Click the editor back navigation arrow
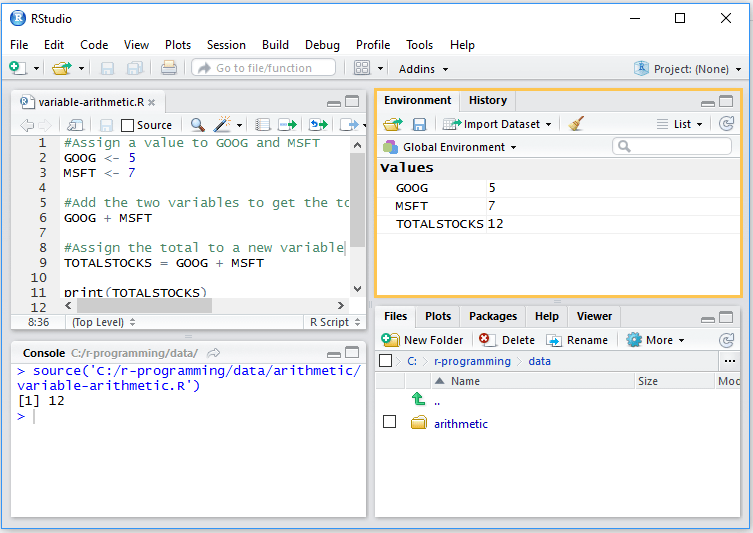This screenshot has height=533, width=753. tap(27, 125)
